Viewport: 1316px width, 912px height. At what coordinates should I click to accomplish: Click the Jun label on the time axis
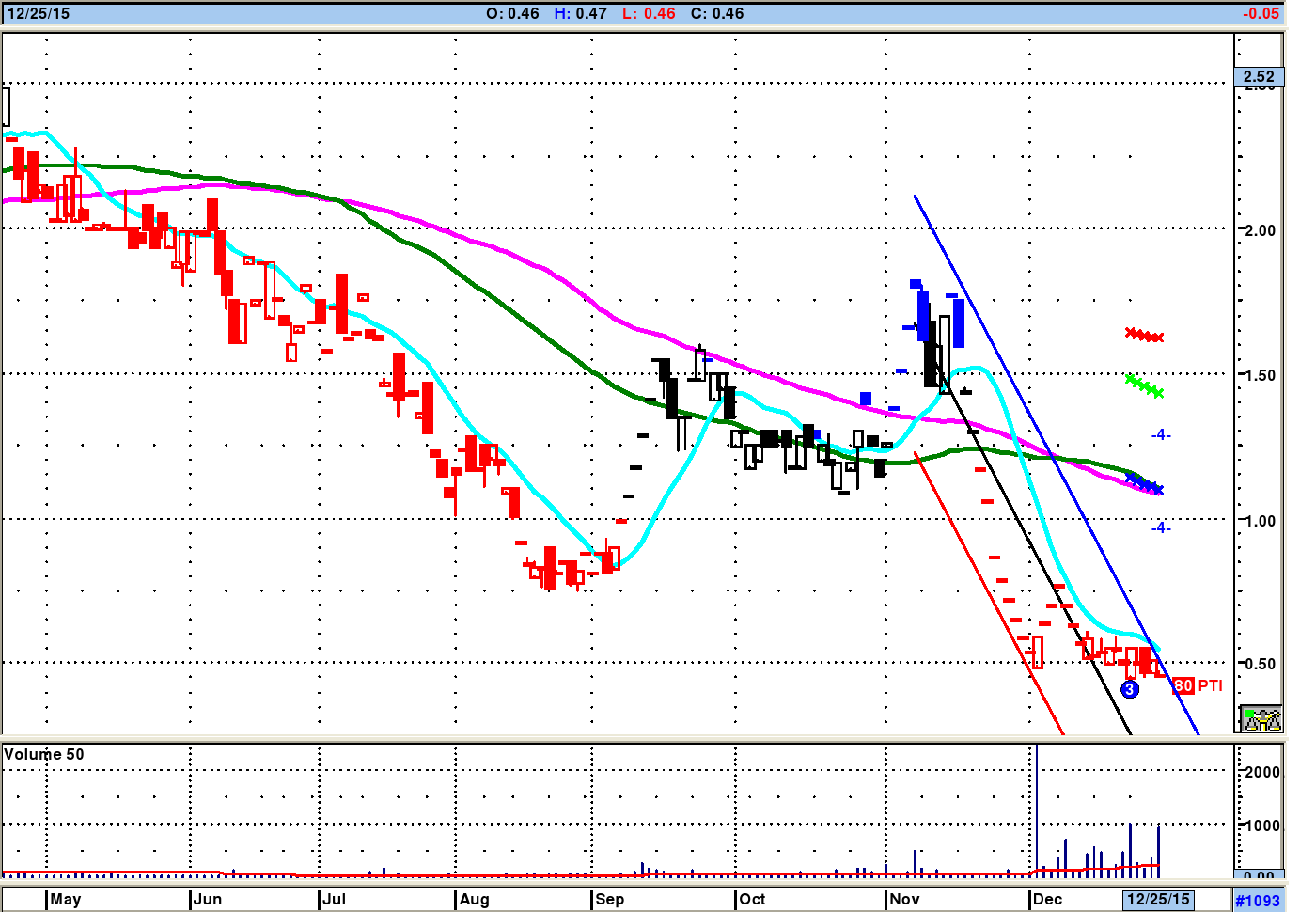click(208, 899)
